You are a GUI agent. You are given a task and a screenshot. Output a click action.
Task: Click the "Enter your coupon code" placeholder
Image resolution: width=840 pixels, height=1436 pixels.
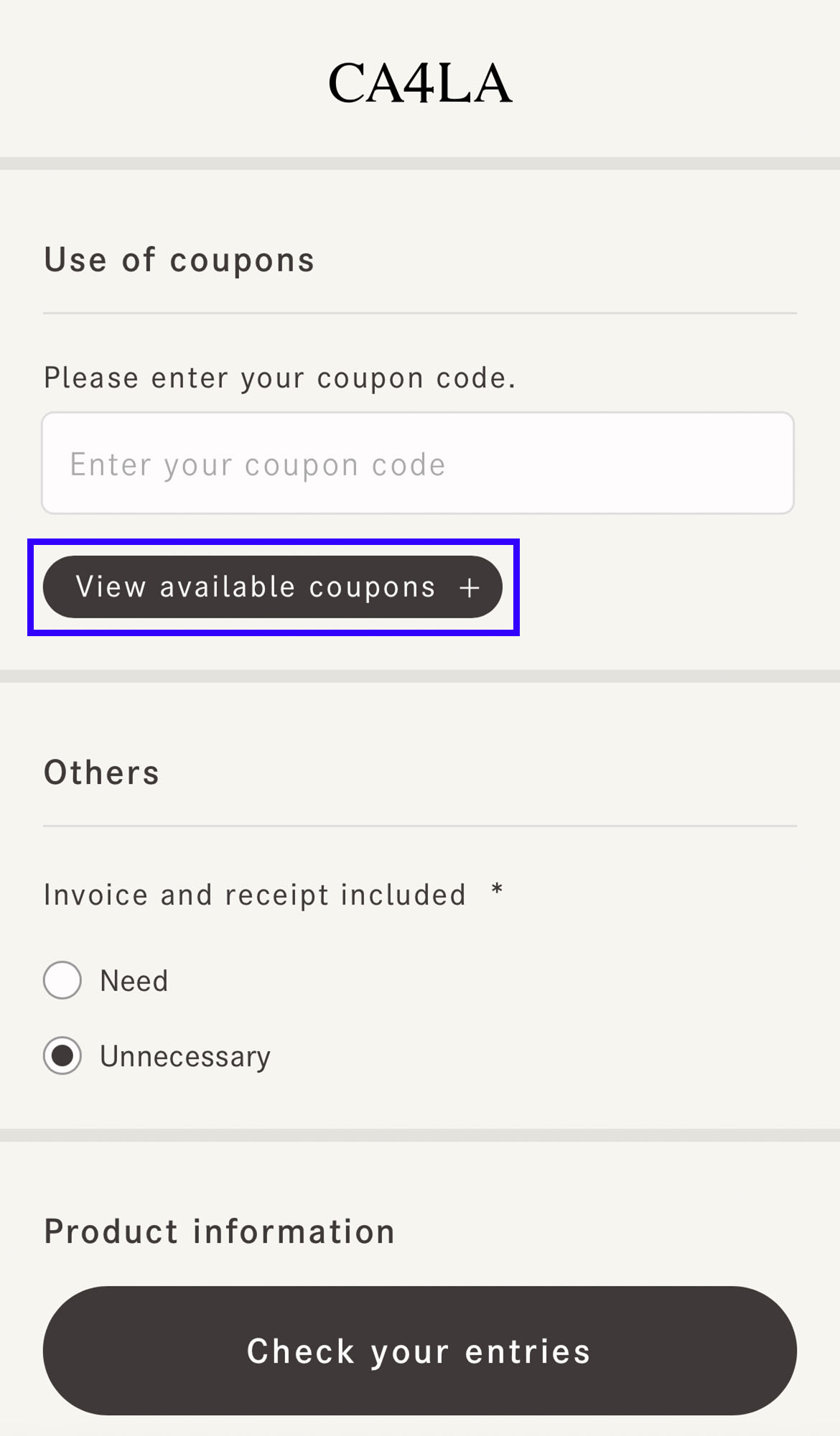tap(258, 465)
